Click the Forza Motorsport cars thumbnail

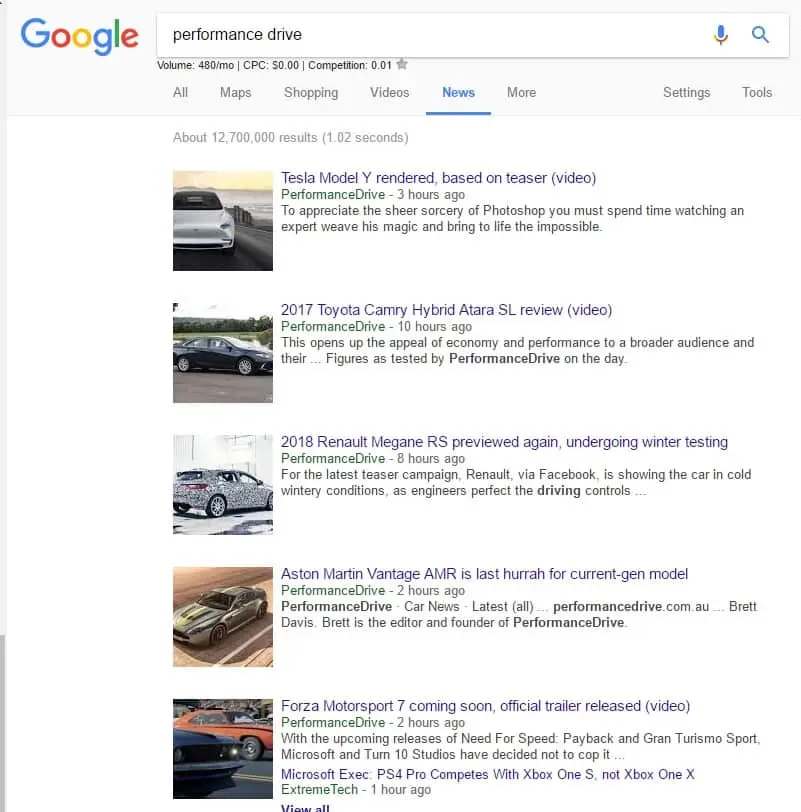point(223,749)
